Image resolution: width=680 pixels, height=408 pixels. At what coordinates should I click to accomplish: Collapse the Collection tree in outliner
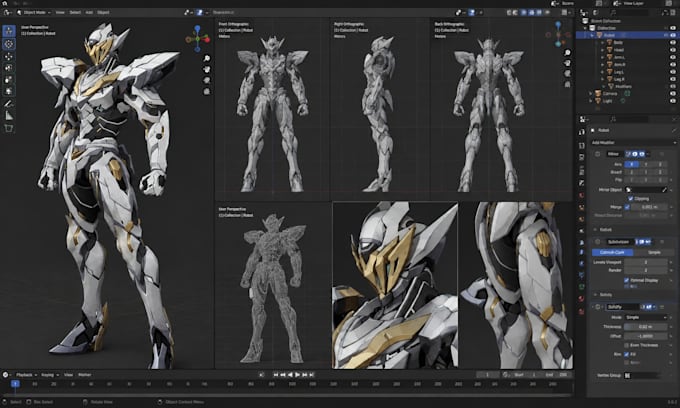coord(585,28)
